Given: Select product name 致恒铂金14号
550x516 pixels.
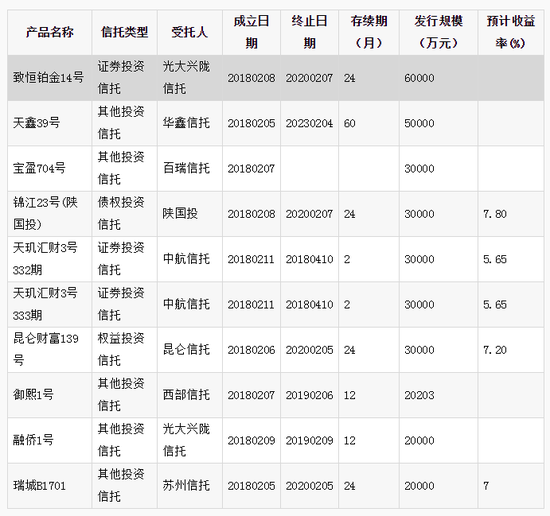Looking at the screenshot, I should click(48, 78).
